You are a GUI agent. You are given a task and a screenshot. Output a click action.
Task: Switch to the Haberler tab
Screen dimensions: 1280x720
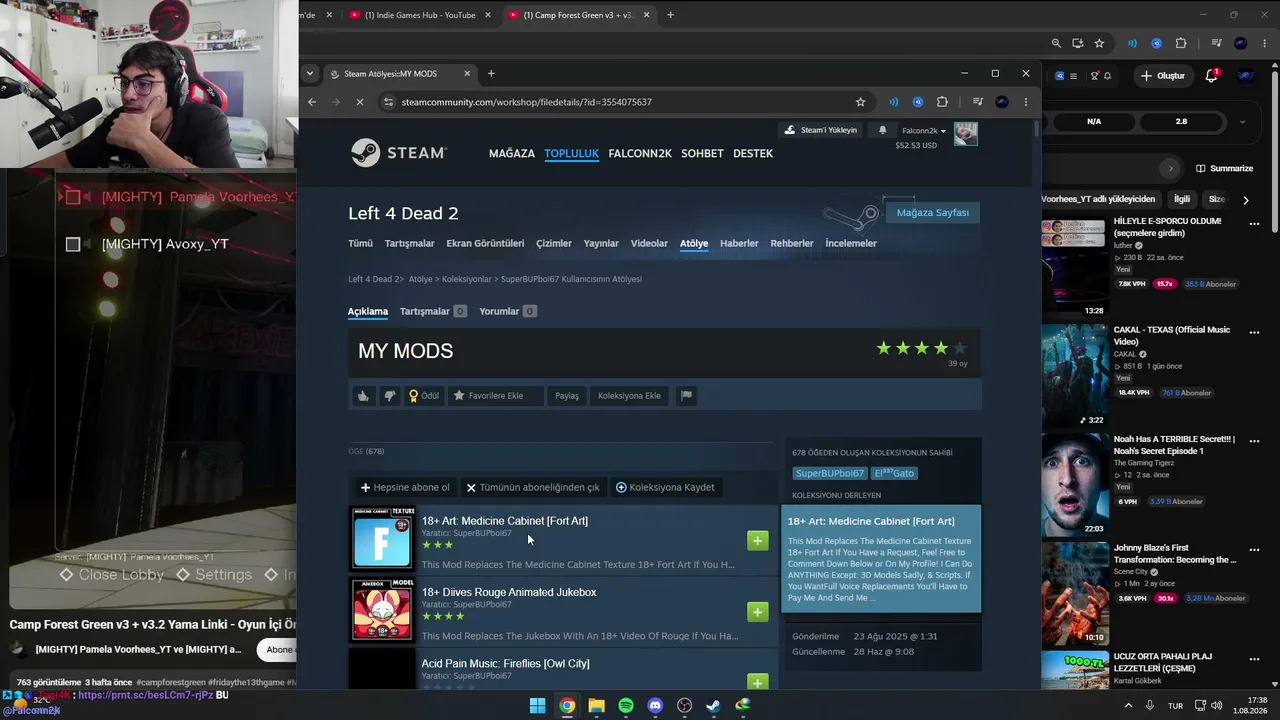739,243
